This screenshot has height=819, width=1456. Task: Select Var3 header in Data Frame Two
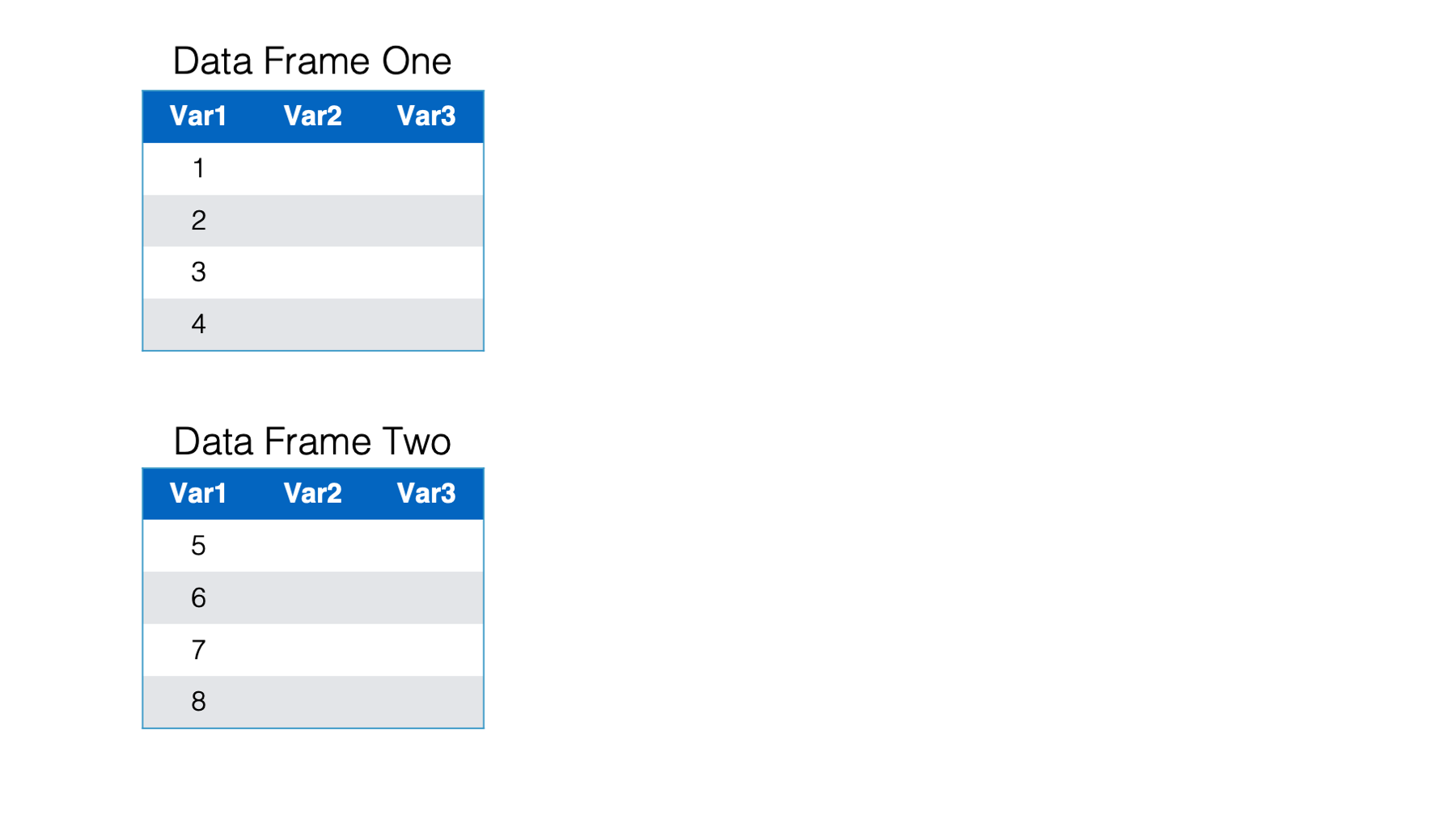coord(426,494)
